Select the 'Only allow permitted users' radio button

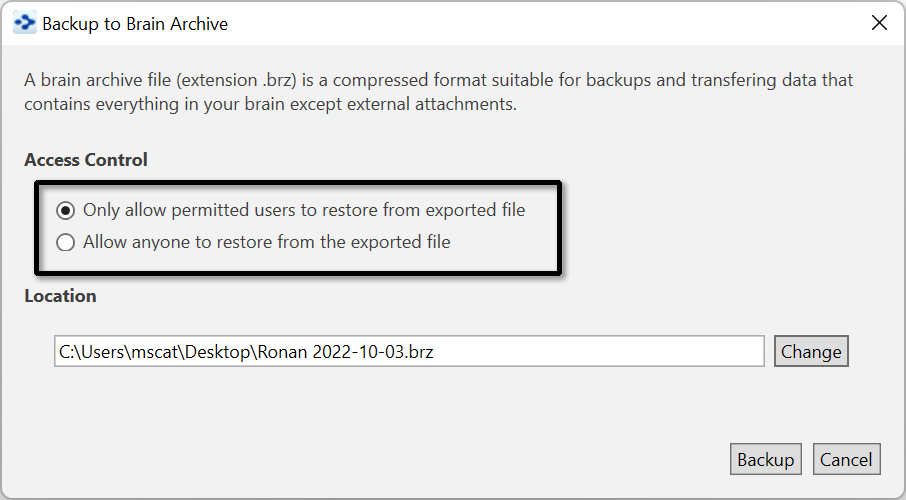[x=66, y=211]
